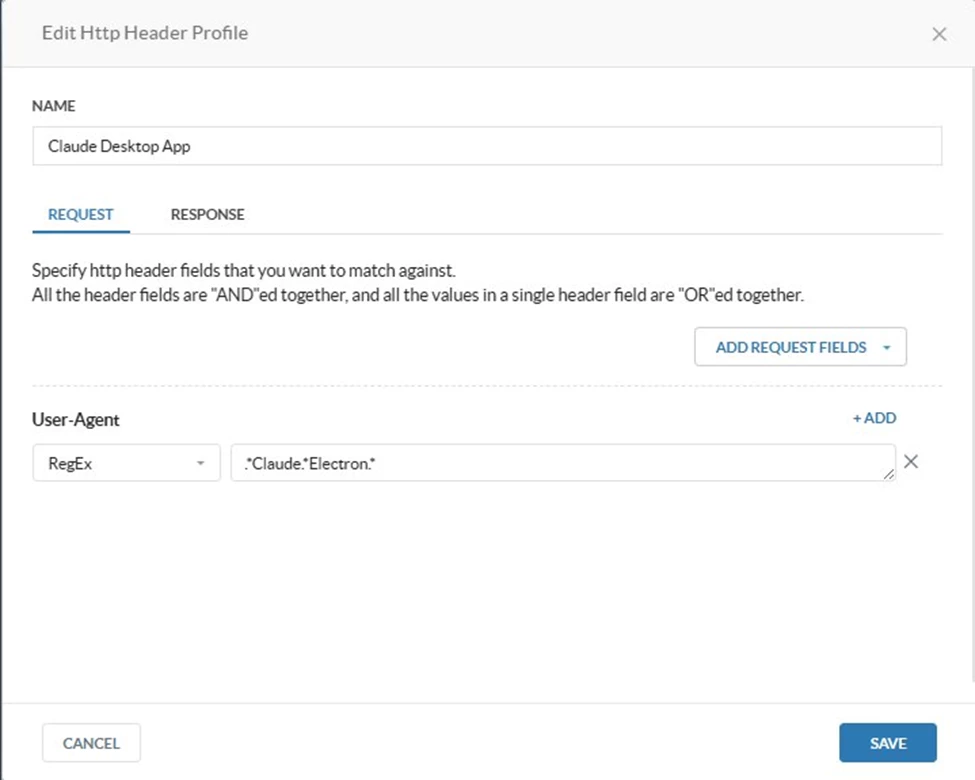The image size is (975, 780).
Task: Remove the User-Agent RegEx value row
Action: (911, 462)
